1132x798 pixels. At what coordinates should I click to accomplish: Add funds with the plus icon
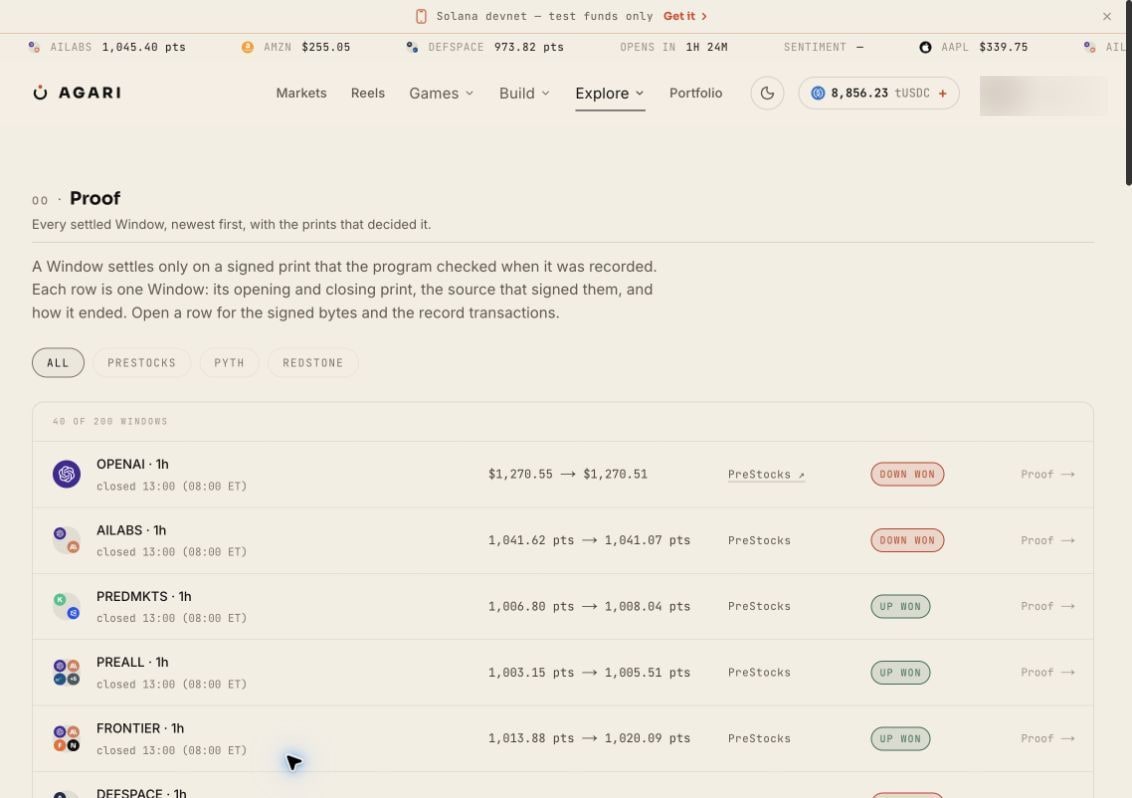pyautogui.click(x=942, y=93)
